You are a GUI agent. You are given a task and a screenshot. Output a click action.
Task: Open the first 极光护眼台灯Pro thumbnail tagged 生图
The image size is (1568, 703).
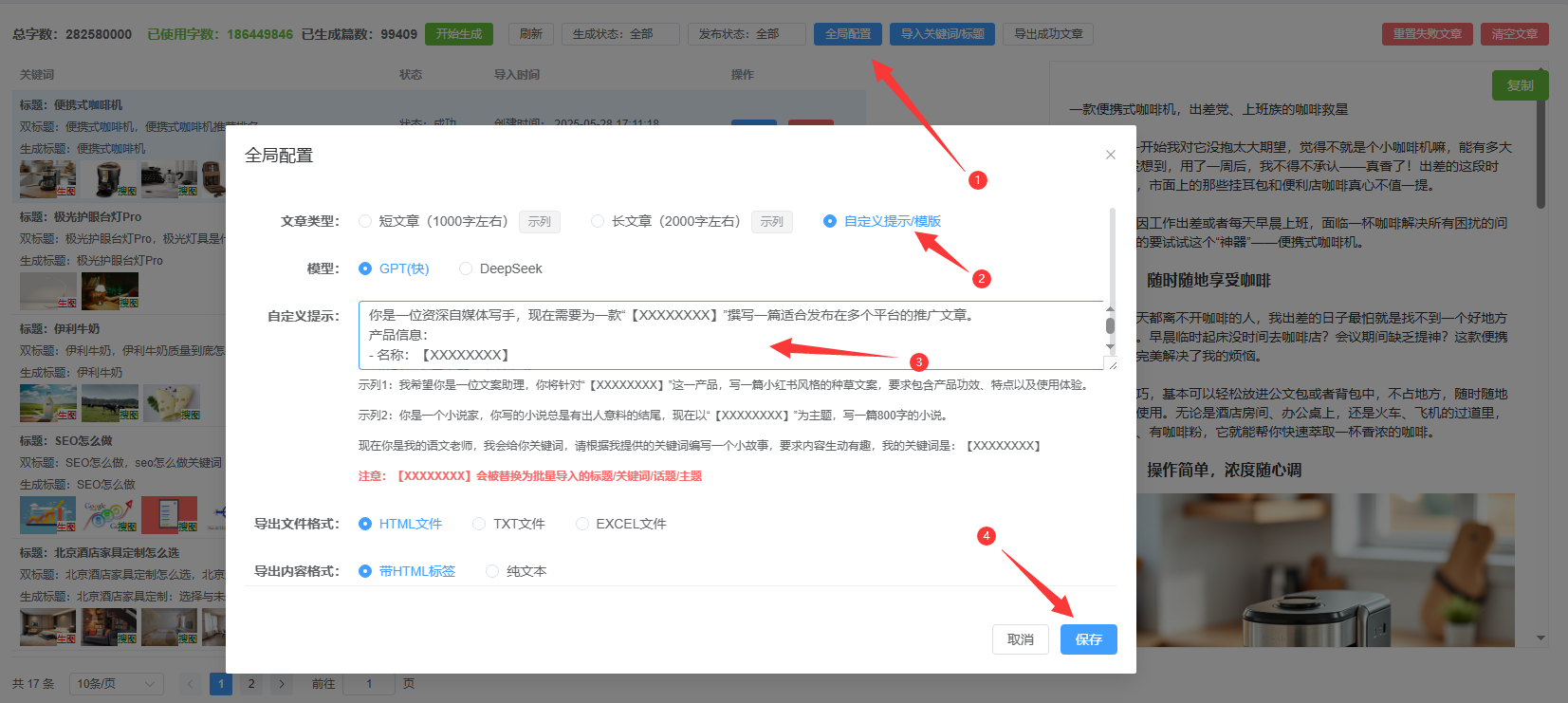click(x=48, y=290)
